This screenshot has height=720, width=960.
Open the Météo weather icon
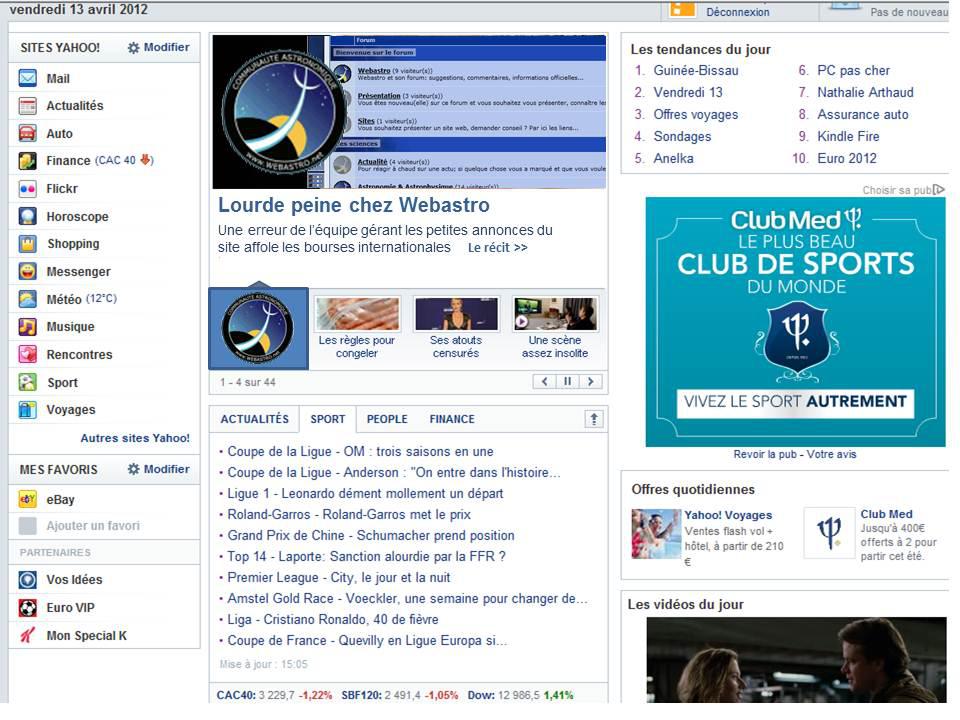tap(28, 299)
